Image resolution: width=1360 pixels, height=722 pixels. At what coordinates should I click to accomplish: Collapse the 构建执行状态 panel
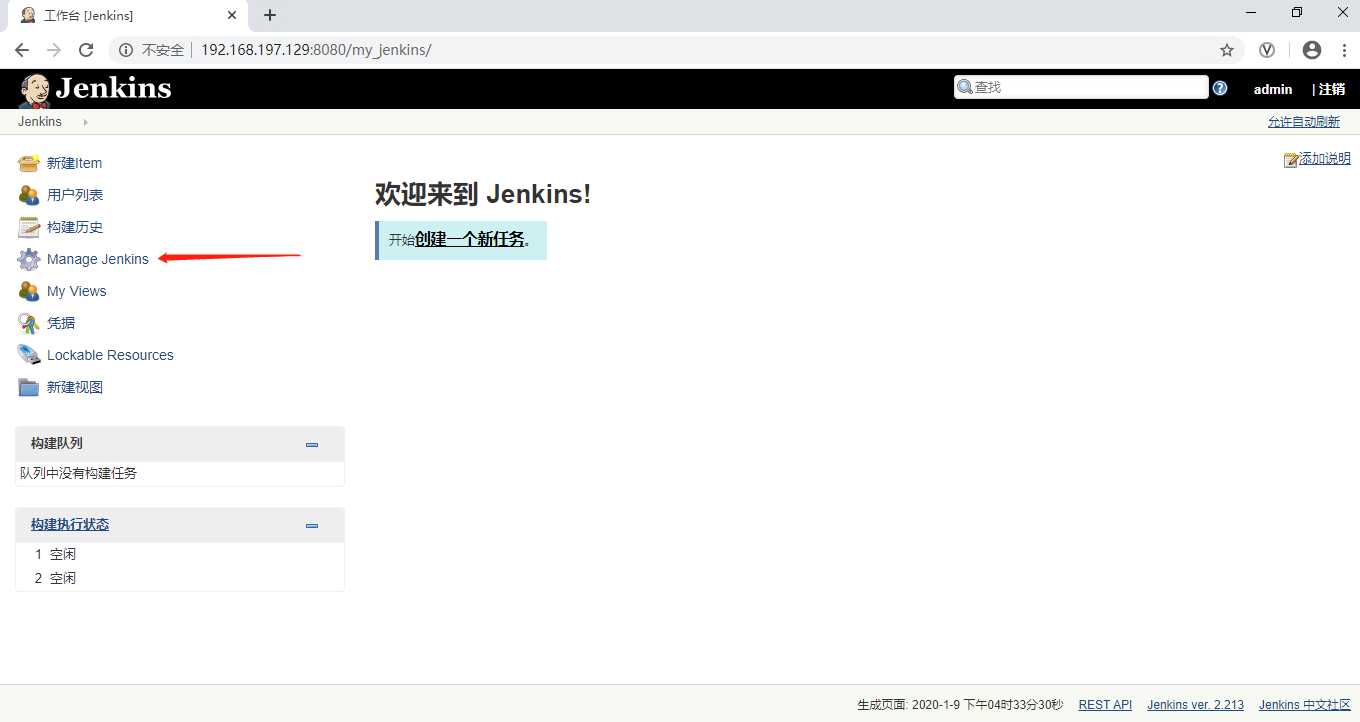(312, 525)
